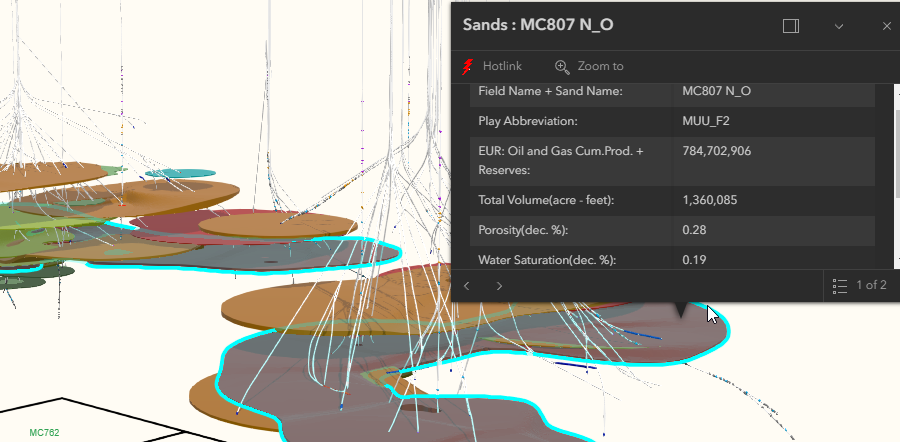Click the 784,702,906 EUR value

pyautogui.click(x=716, y=151)
